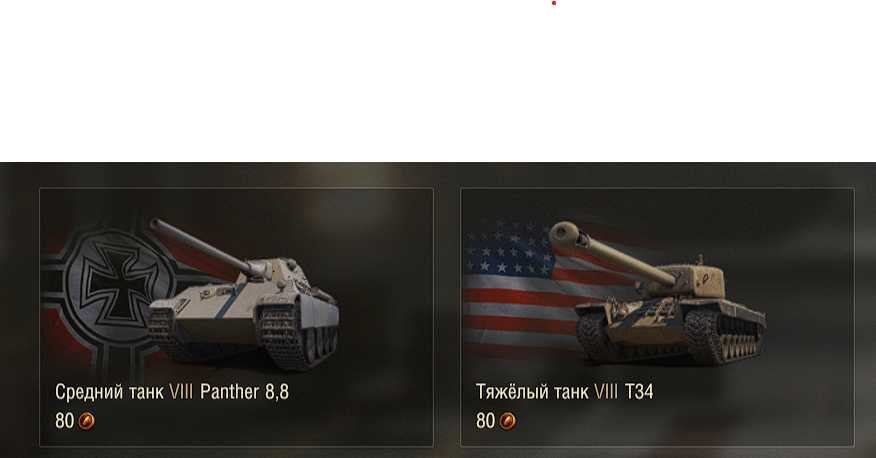
Task: Click the bond coin icon under T34
Action: tap(507, 421)
